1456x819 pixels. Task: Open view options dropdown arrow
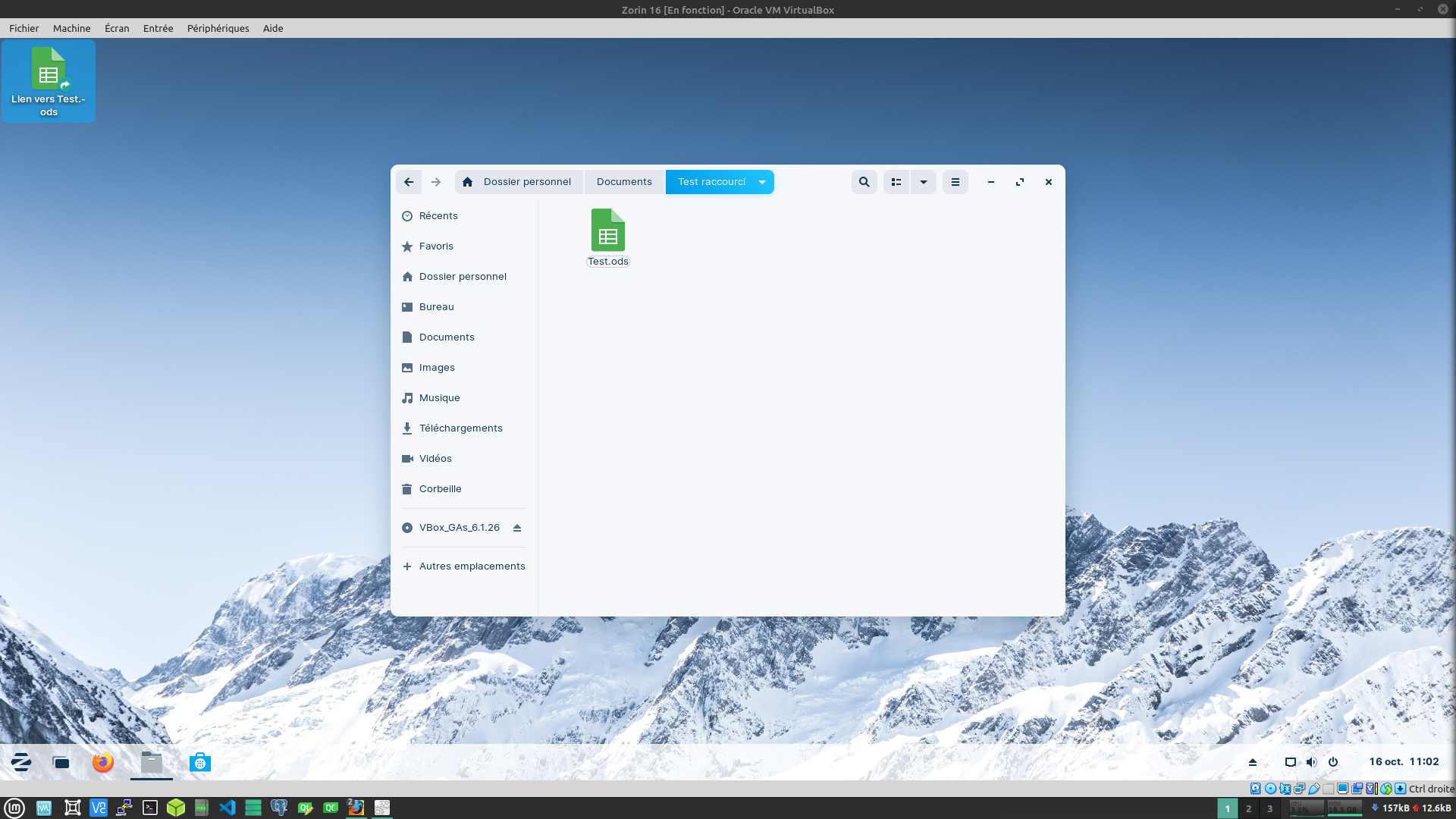923,182
